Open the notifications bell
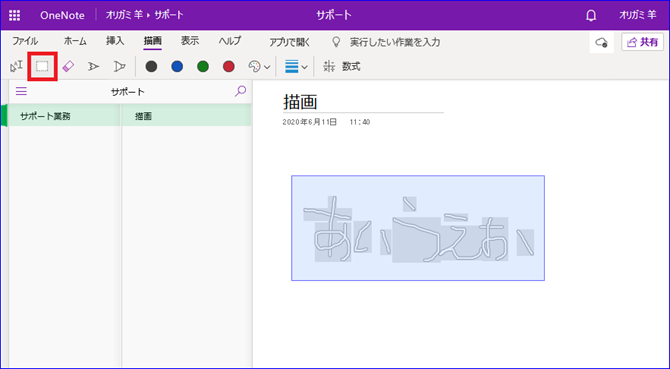670x369 pixels. pyautogui.click(x=591, y=16)
